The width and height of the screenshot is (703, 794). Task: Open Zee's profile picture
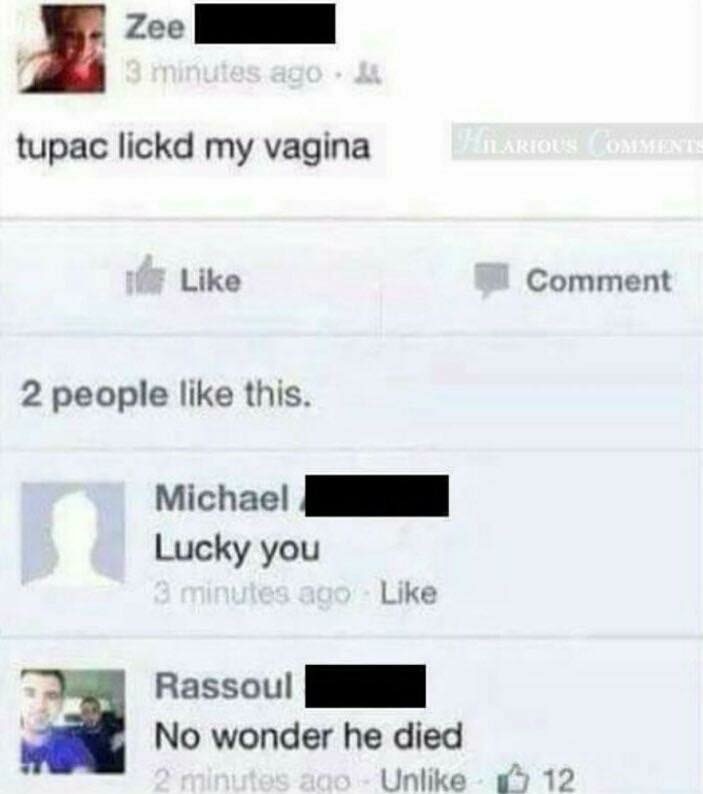pos(61,49)
